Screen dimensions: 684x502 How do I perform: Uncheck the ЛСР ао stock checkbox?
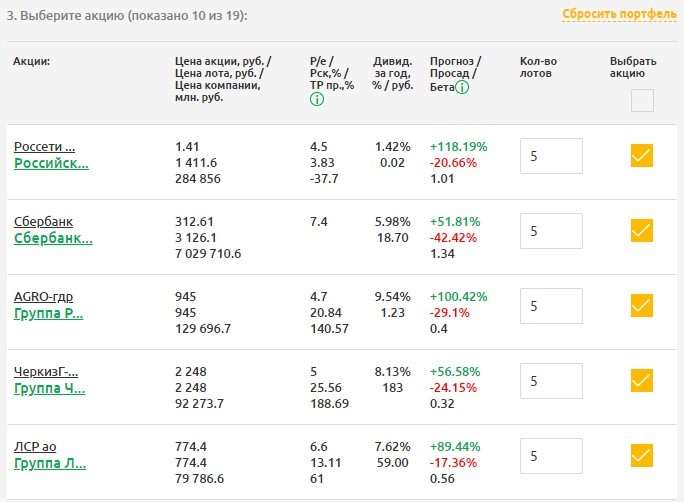tap(642, 455)
